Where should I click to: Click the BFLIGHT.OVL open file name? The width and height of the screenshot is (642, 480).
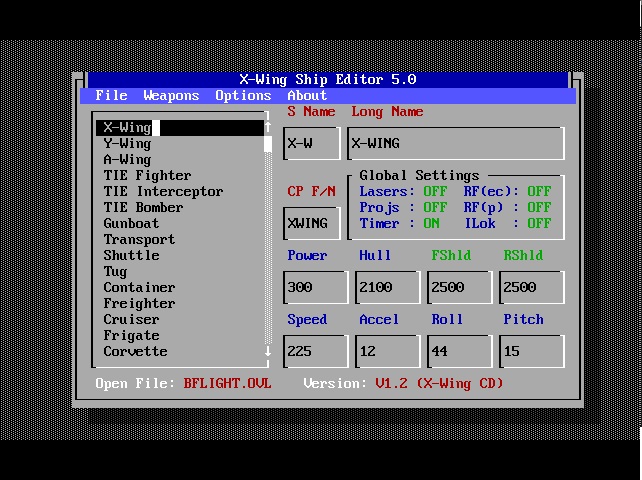coord(227,383)
